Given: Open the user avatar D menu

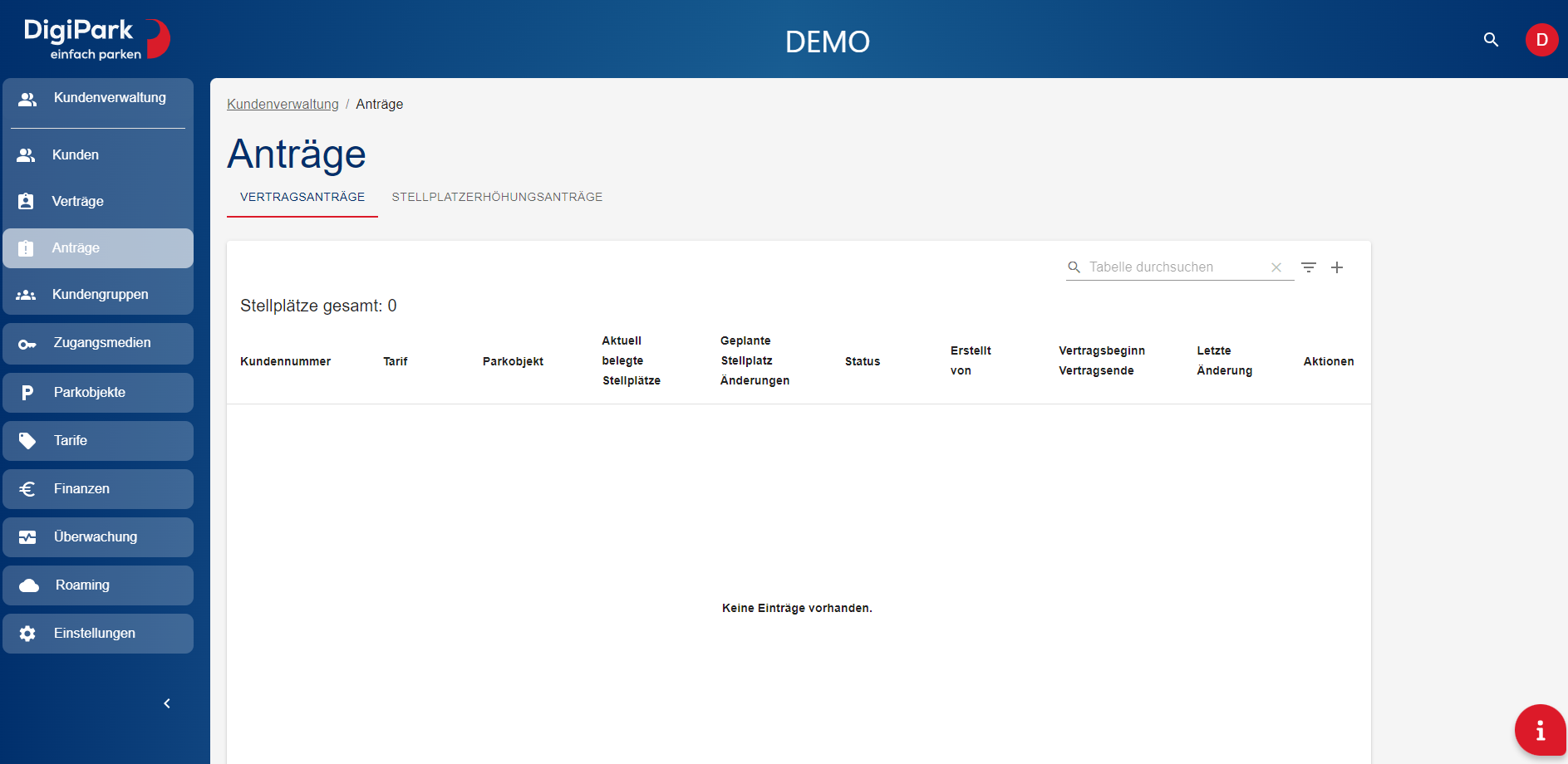Looking at the screenshot, I should click(1541, 40).
